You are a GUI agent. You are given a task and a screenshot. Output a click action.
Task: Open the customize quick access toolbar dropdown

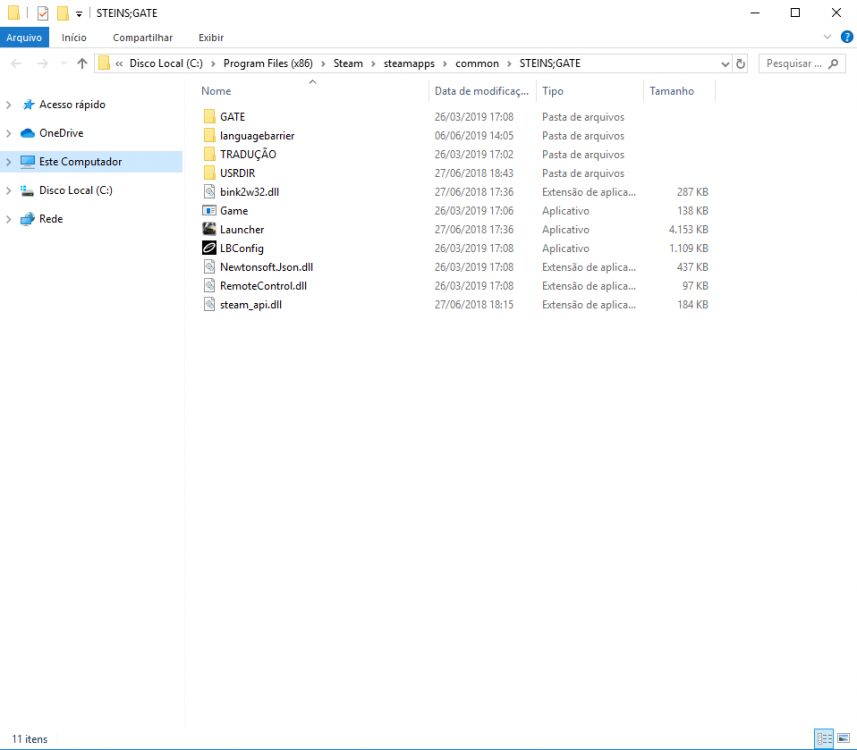click(x=79, y=14)
